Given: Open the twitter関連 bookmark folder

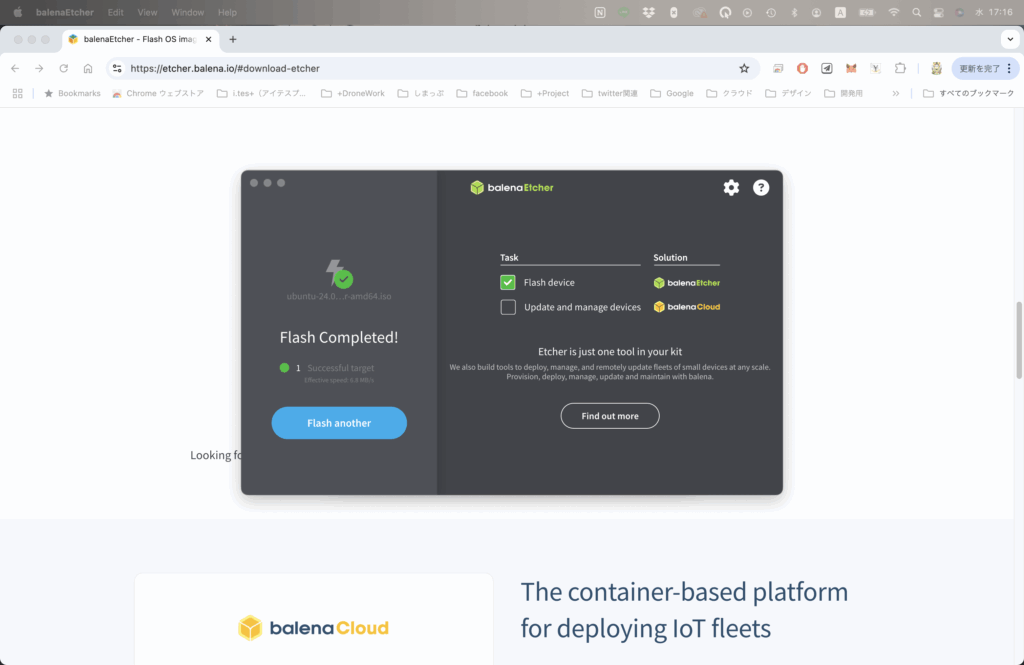Looking at the screenshot, I should [609, 93].
